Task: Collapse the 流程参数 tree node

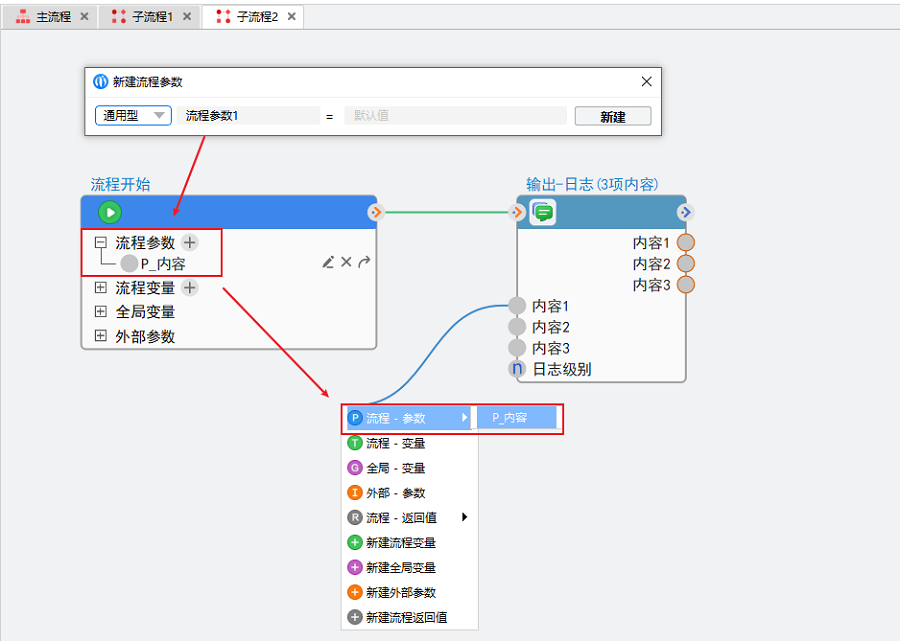Action: [100, 242]
